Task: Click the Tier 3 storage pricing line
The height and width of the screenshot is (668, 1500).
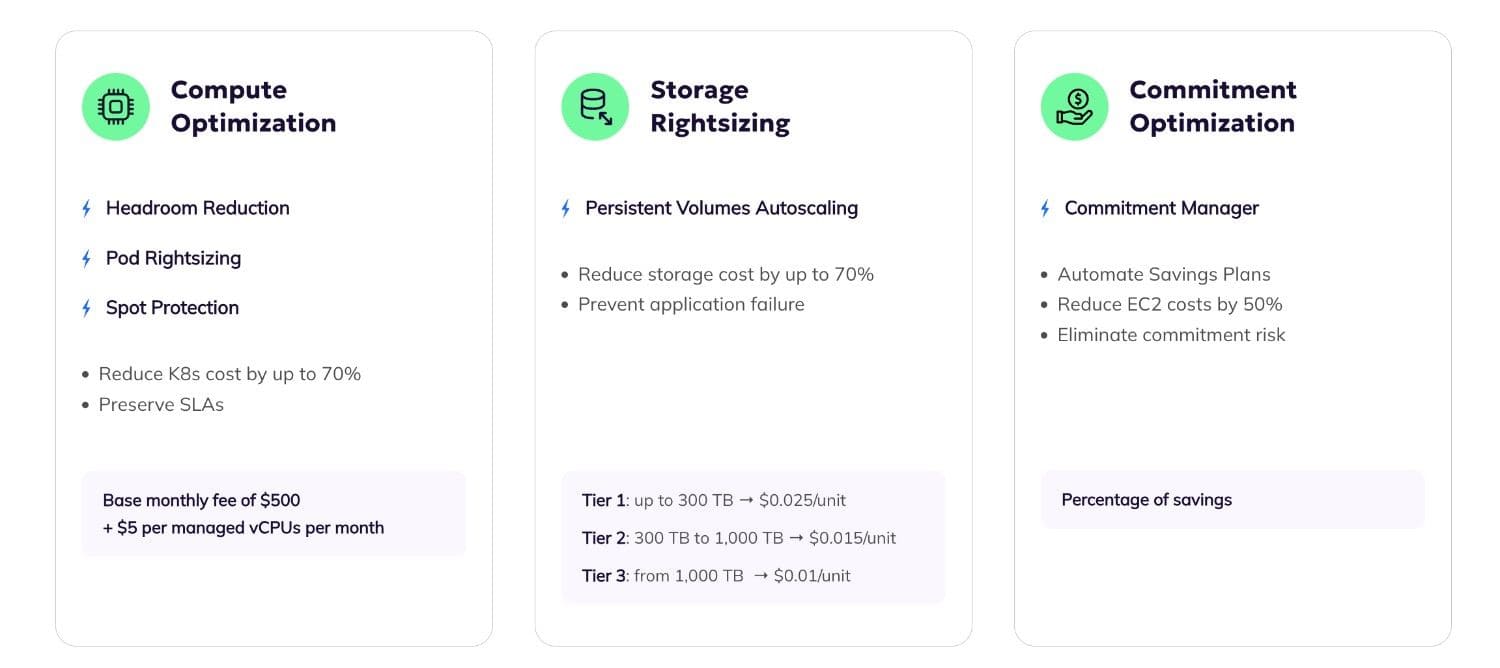Action: 716,576
